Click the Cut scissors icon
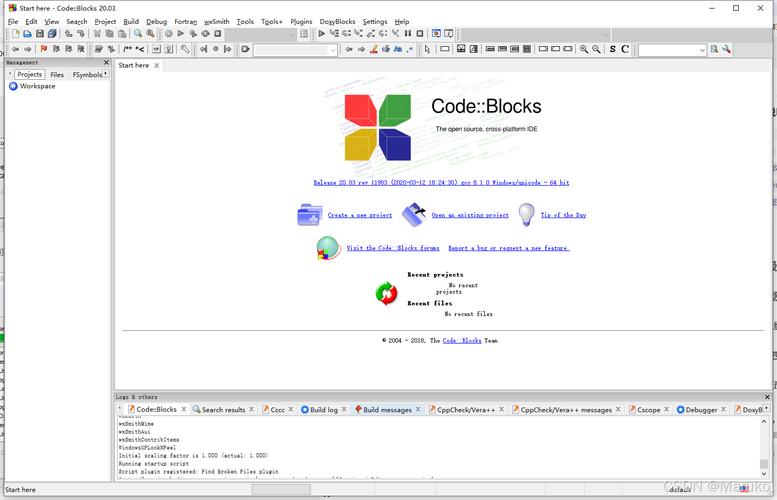777x500 pixels. click(x=97, y=34)
